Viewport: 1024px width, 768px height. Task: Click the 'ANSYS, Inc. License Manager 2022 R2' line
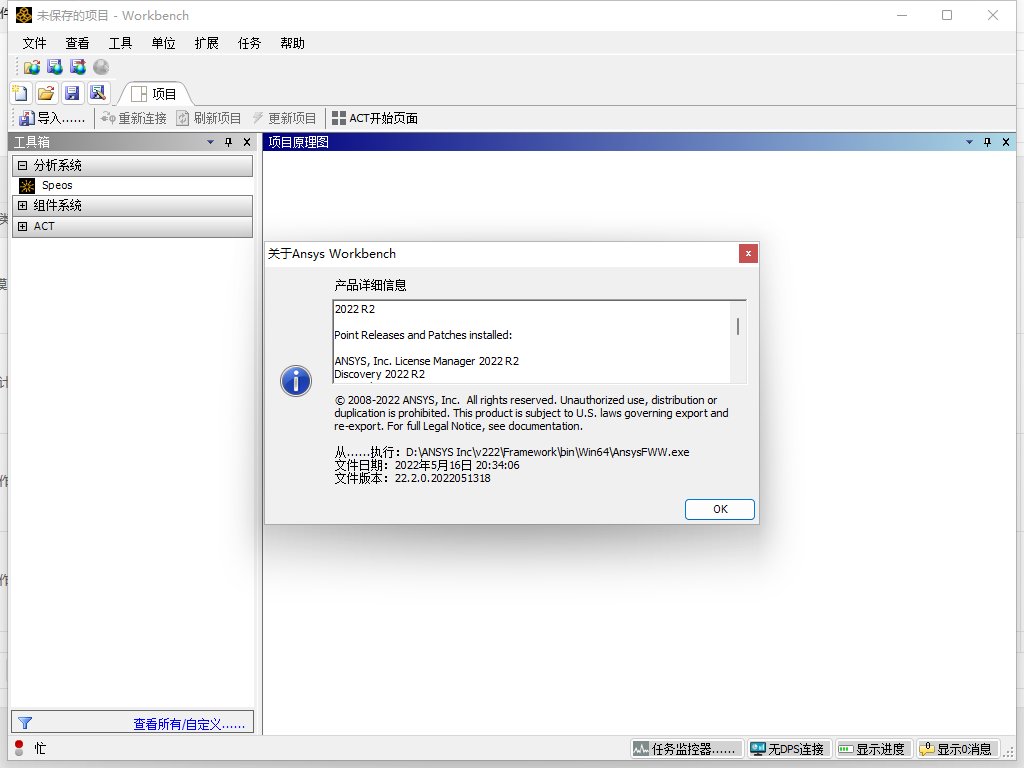pos(426,361)
